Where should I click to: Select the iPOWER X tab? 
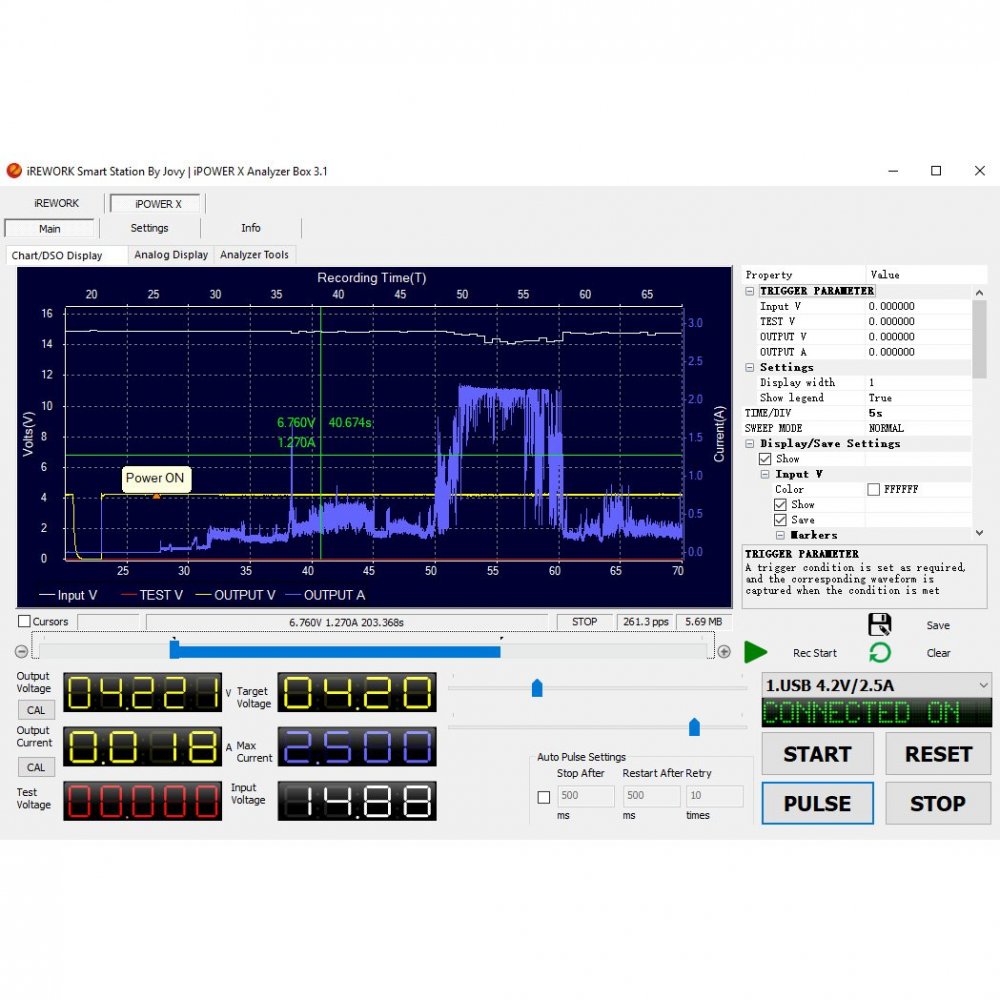click(x=158, y=203)
